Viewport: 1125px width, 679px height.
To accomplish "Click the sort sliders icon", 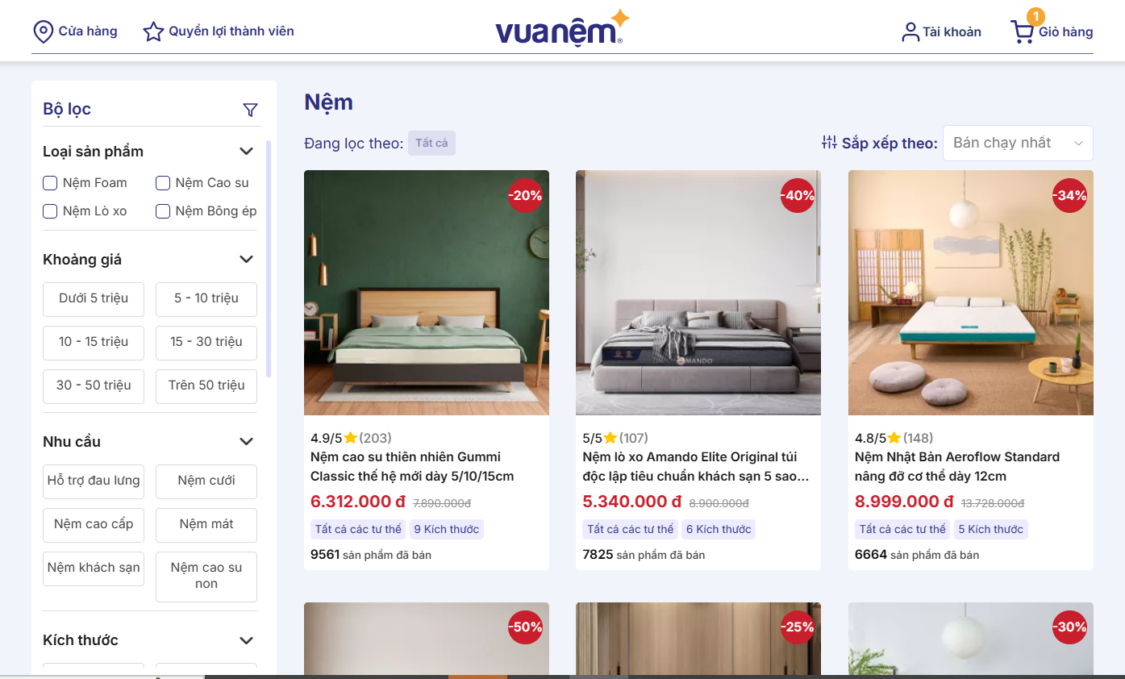I will [x=829, y=143].
